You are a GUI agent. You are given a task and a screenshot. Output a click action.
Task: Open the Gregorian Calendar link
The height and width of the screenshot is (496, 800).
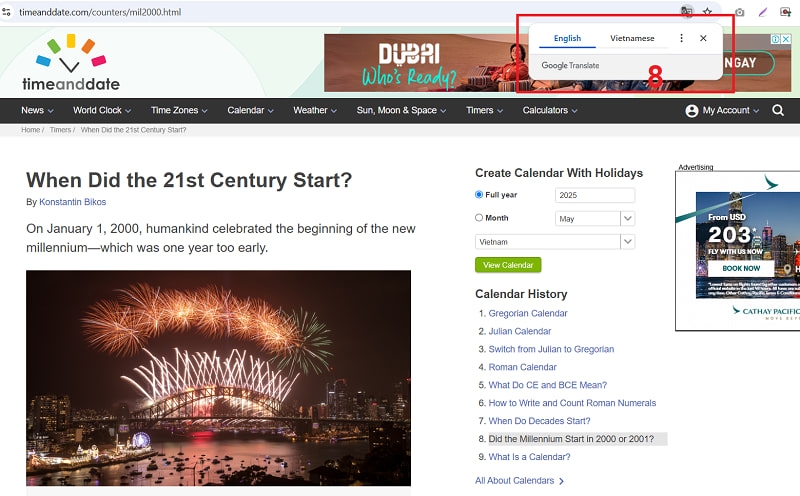point(528,313)
